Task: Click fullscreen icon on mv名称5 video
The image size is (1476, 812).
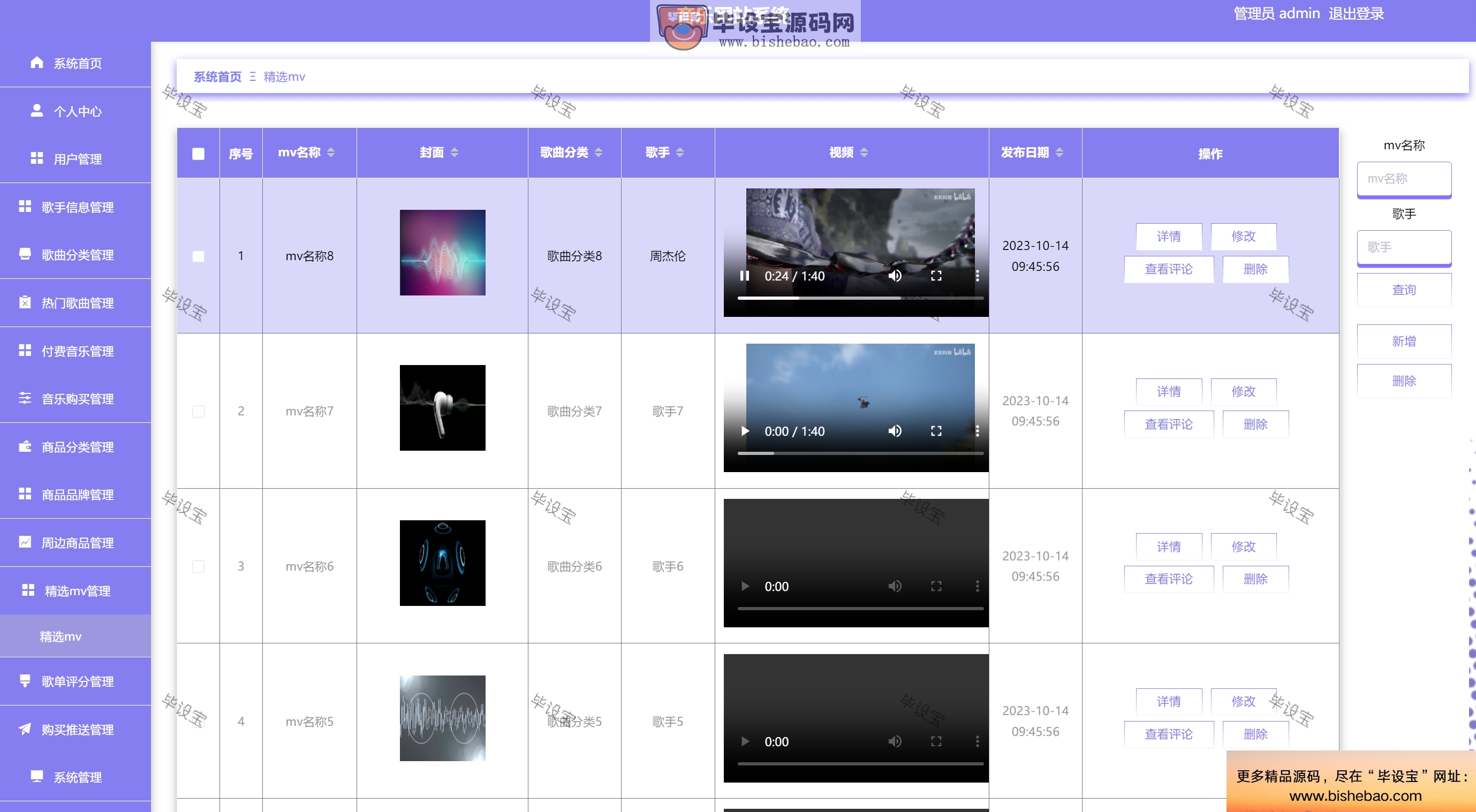Action: click(x=936, y=741)
